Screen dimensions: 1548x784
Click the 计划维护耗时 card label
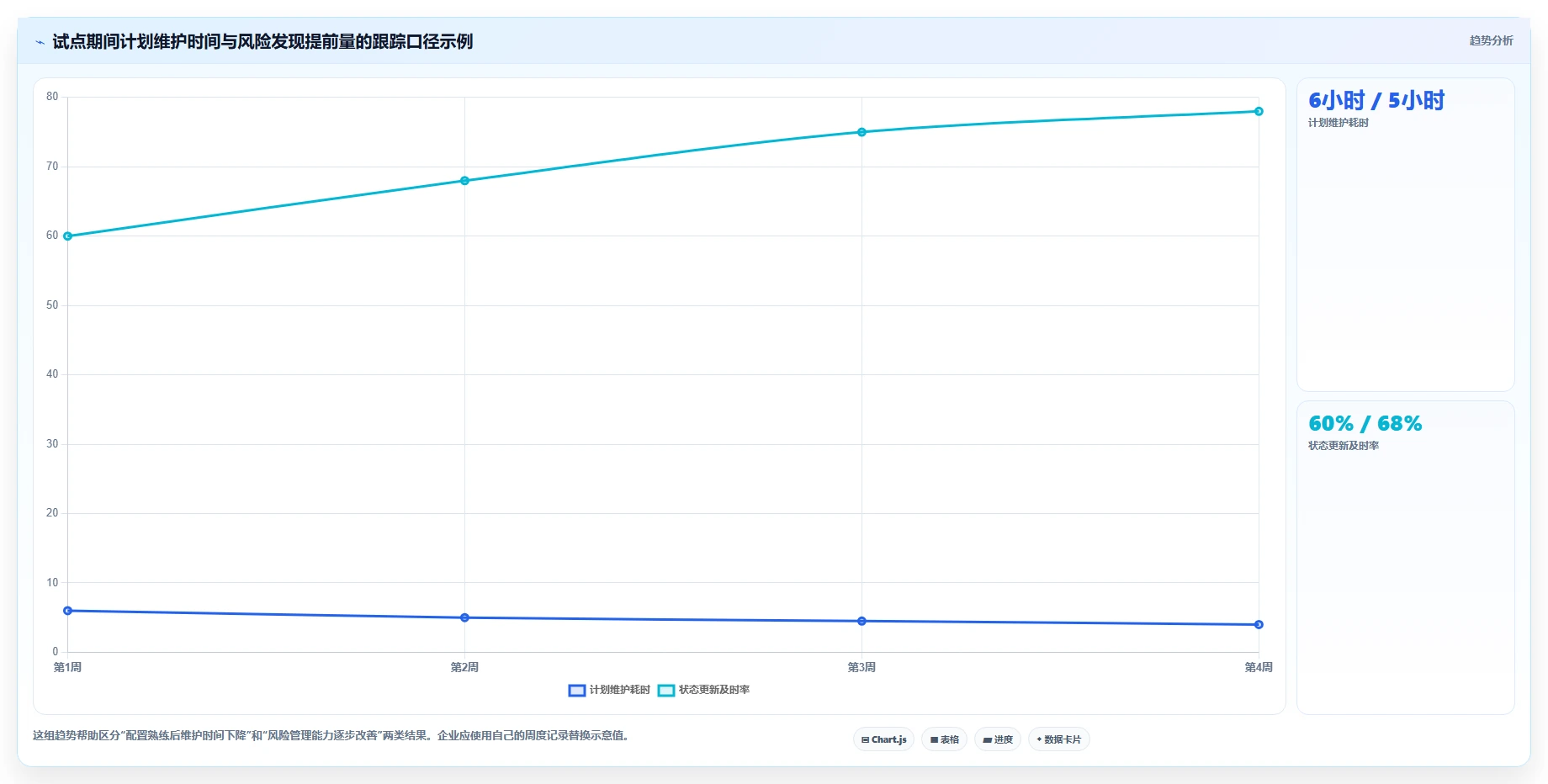coord(1339,123)
